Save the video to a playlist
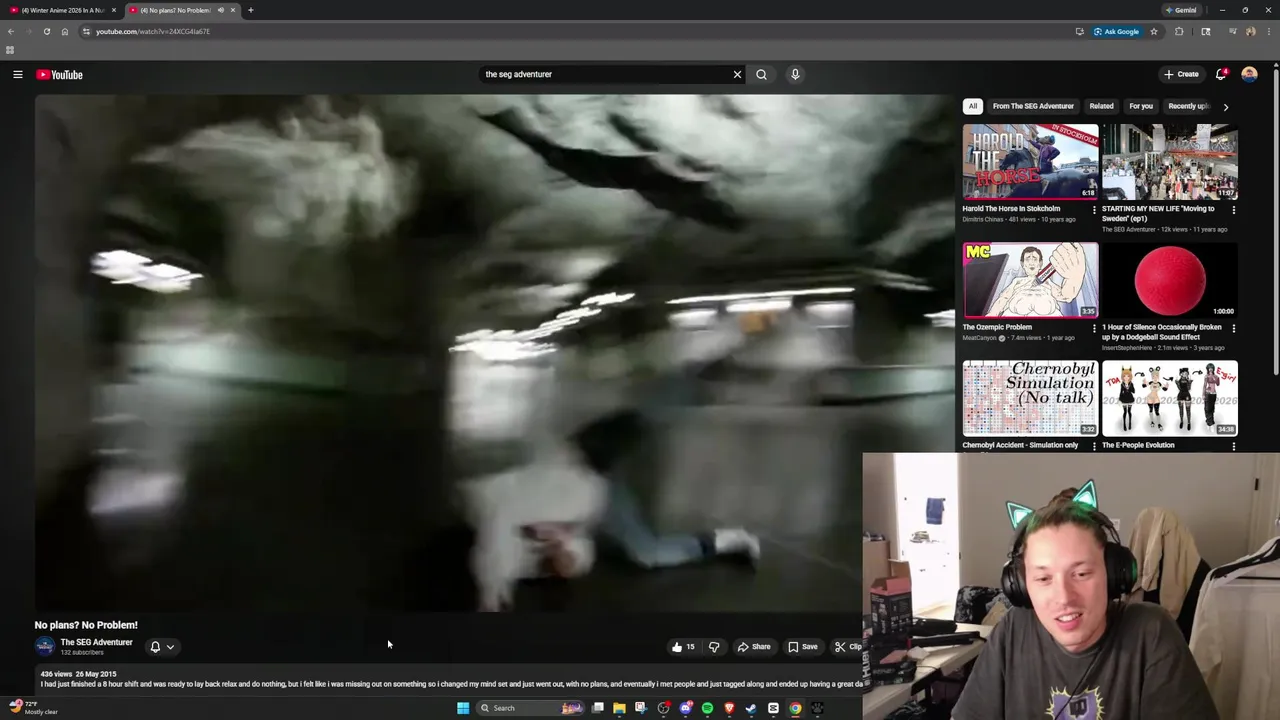This screenshot has width=1280, height=720. coord(802,647)
